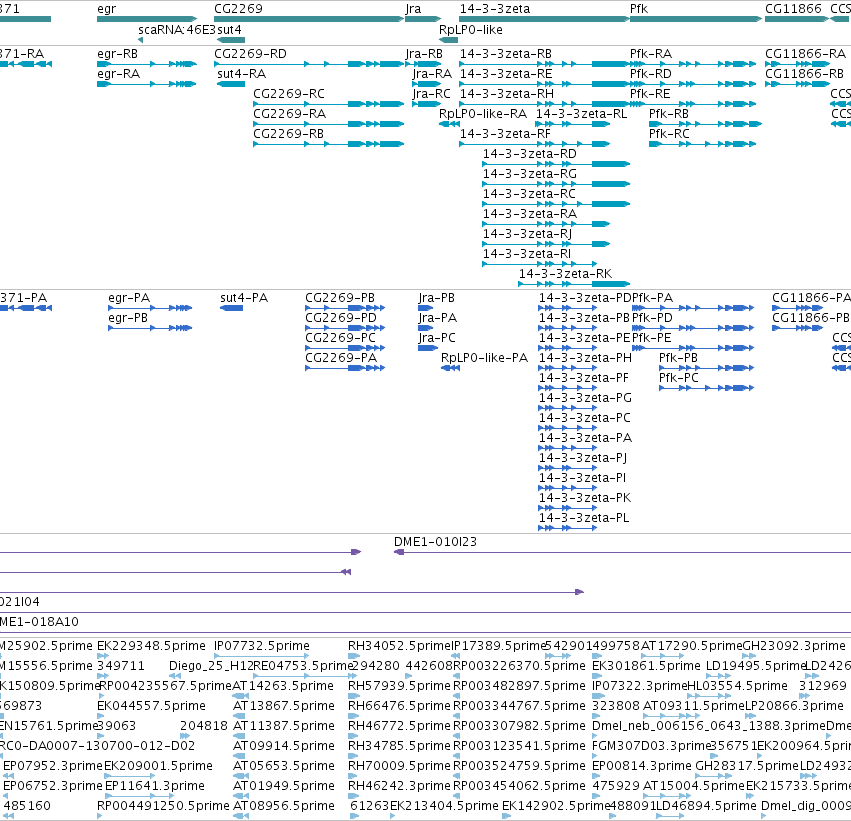Image resolution: width=851 pixels, height=821 pixels.
Task: Open the sut4-RA transcript label
Action: [242, 74]
